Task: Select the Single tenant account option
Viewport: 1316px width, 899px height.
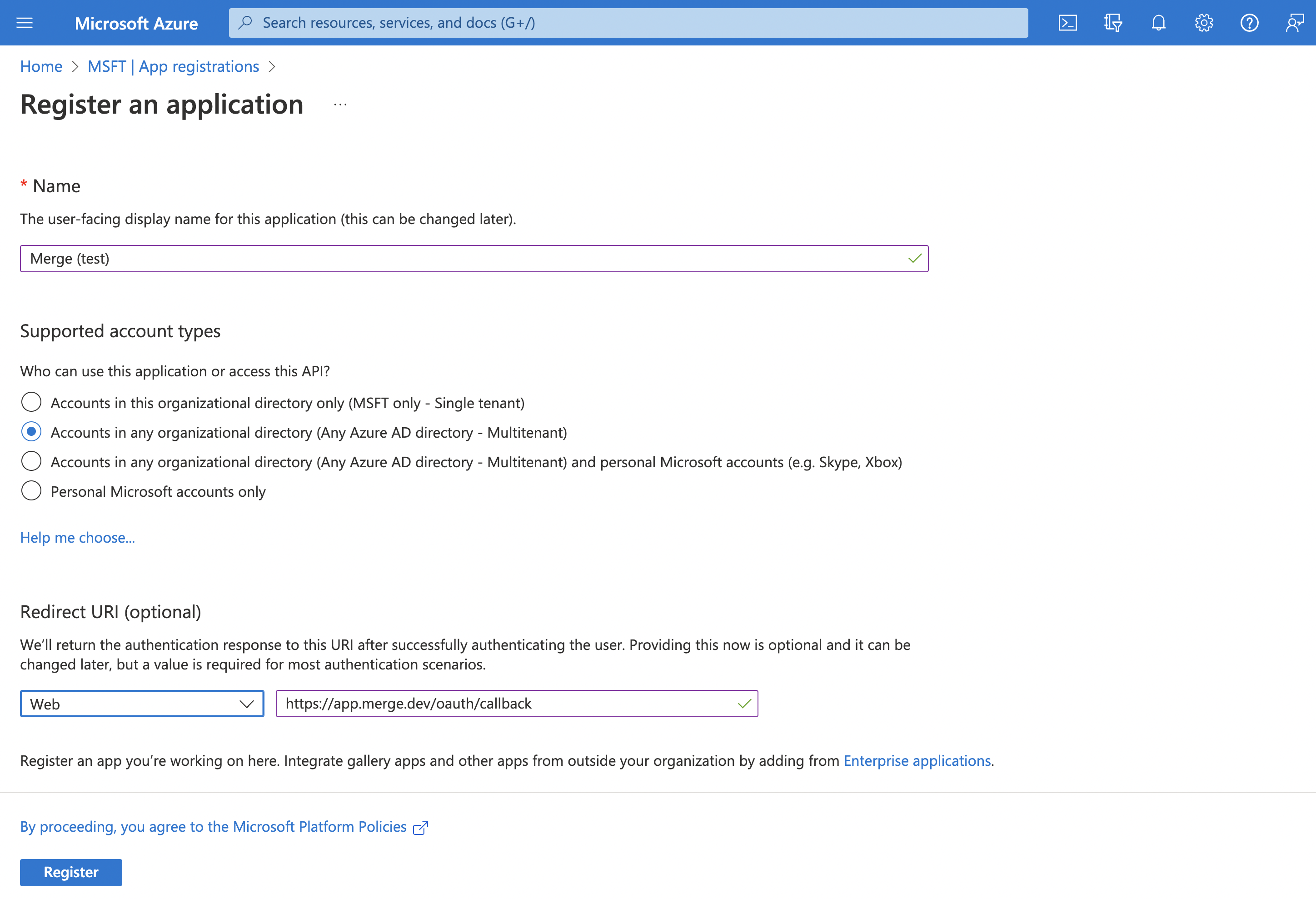Action: (x=31, y=402)
